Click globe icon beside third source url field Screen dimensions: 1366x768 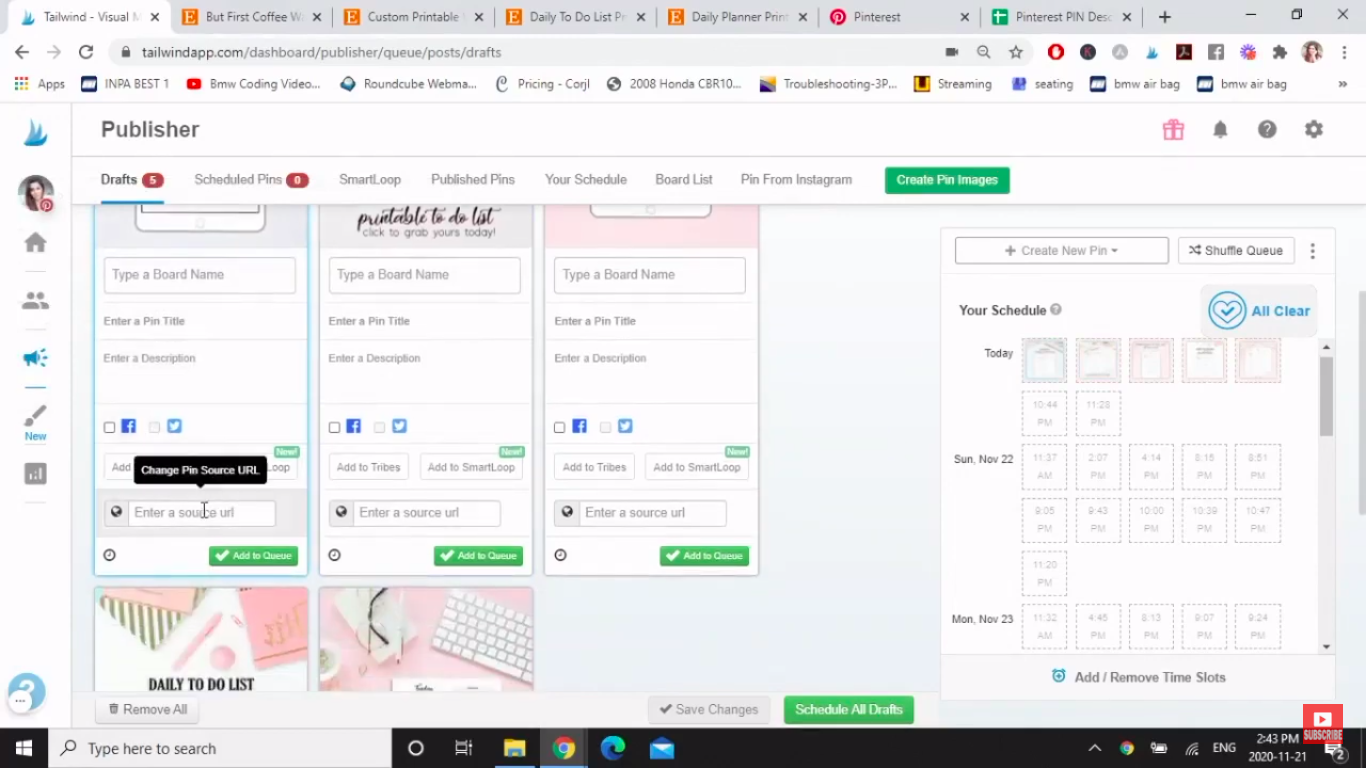click(x=568, y=512)
